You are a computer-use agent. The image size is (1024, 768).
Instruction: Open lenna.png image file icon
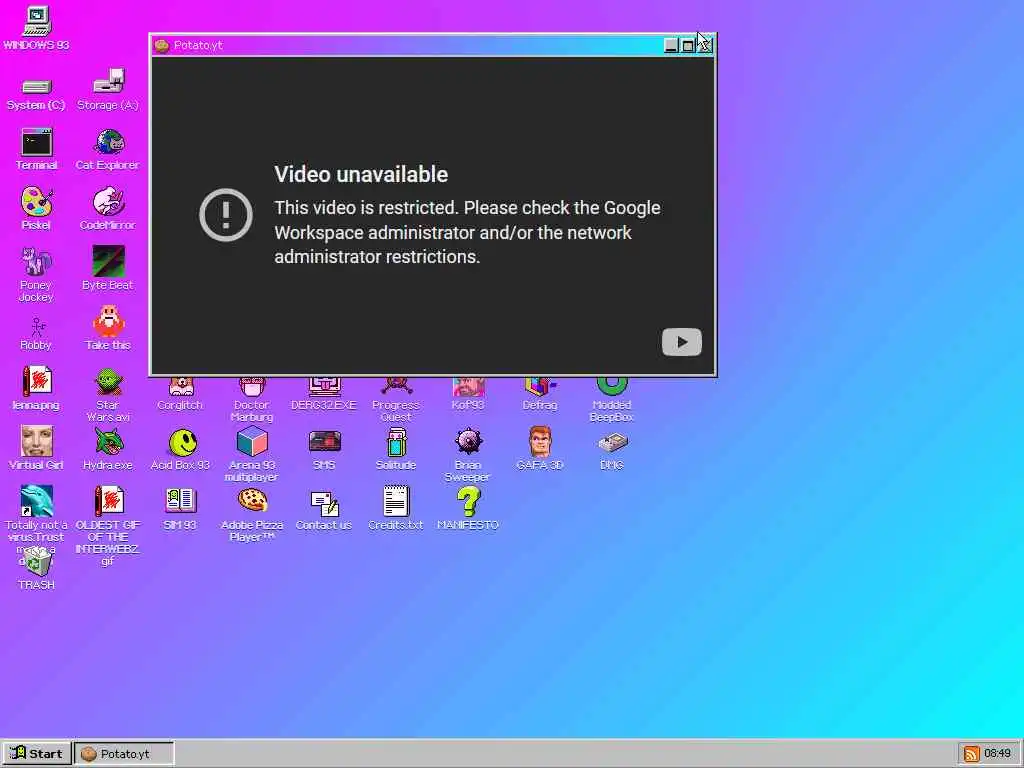tap(36, 381)
